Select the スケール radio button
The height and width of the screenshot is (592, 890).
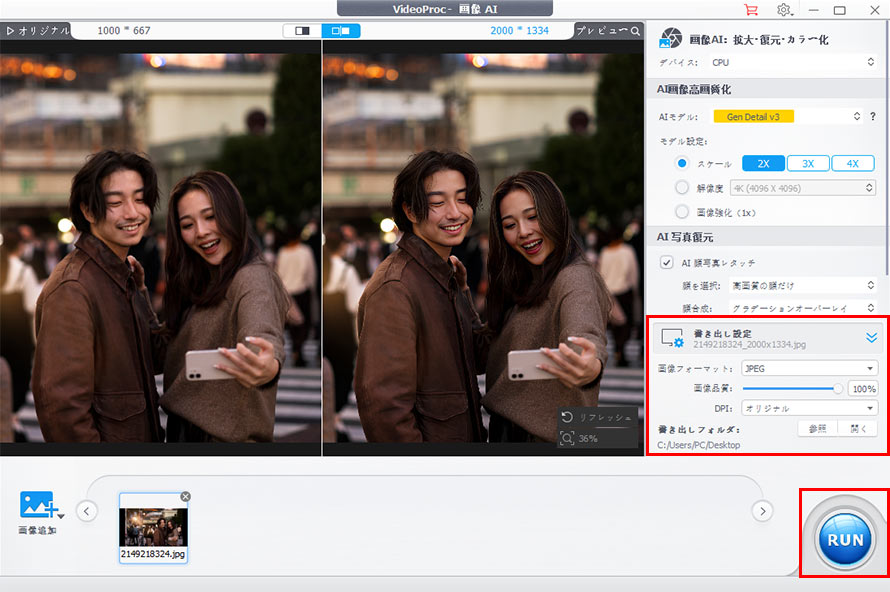point(682,163)
